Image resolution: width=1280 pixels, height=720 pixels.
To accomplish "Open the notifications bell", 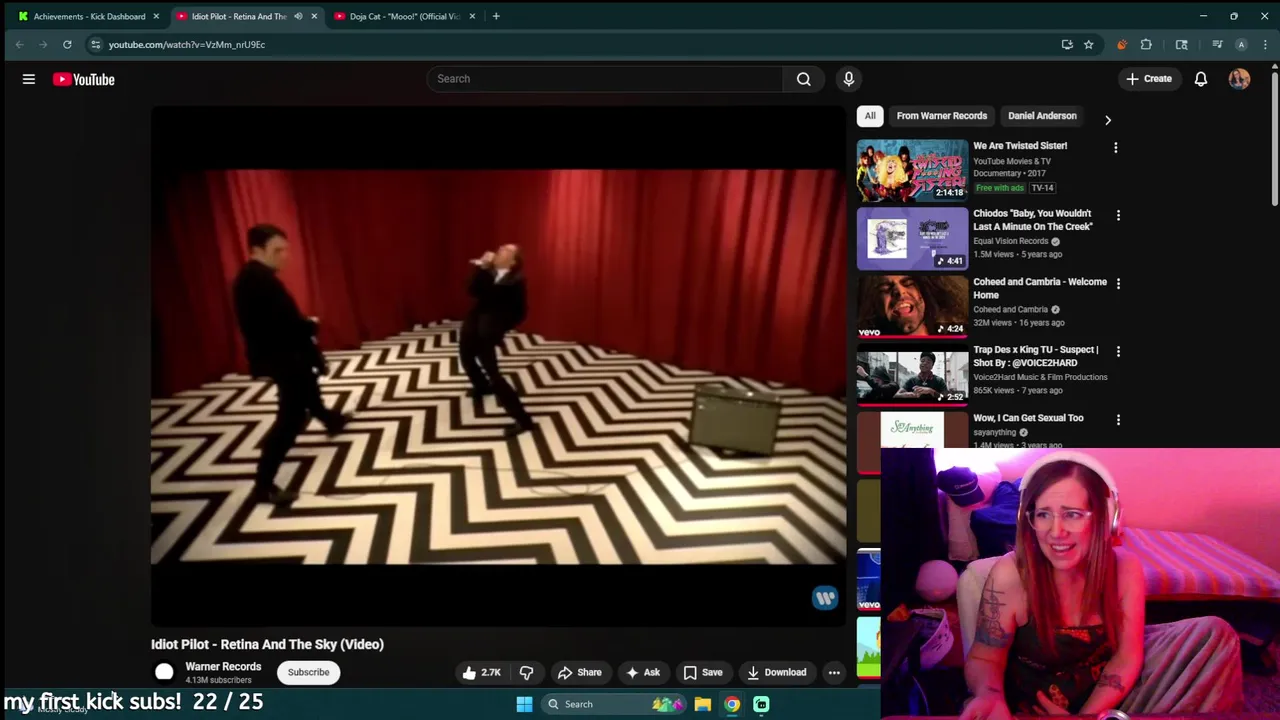I will click(x=1200, y=79).
